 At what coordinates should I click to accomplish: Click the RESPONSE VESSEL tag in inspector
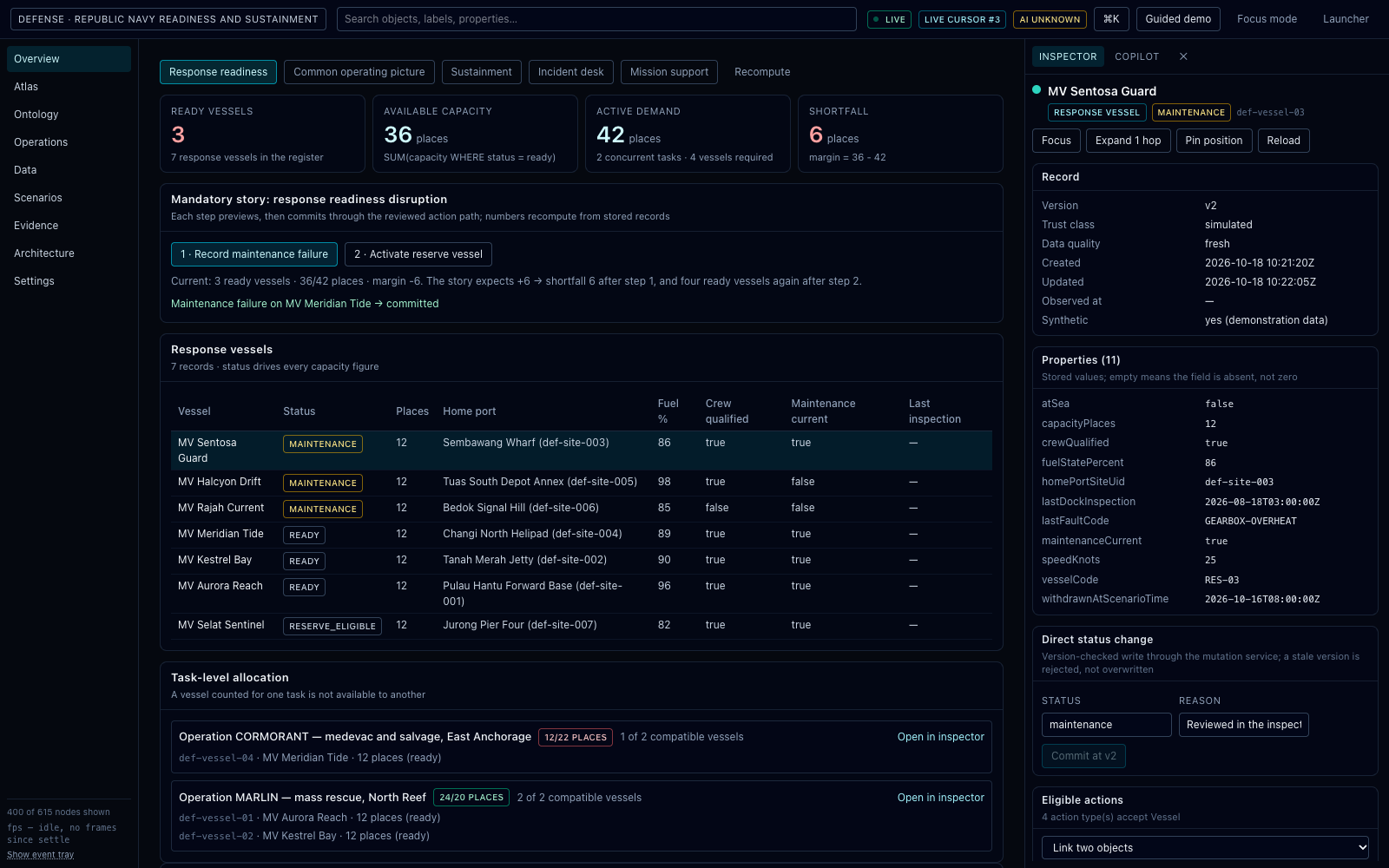click(x=1096, y=113)
